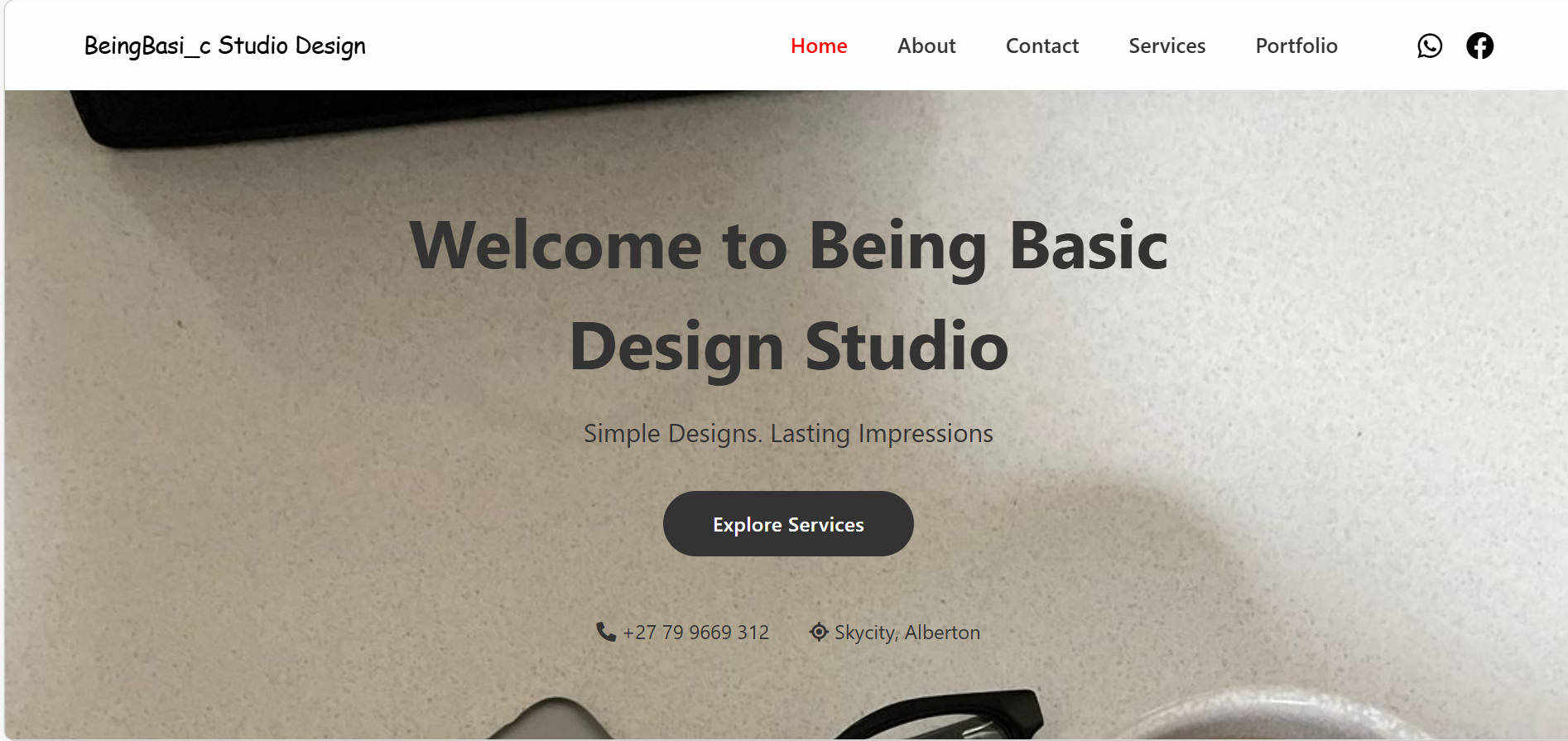Screen dimensions: 1568x741
Task: Click the BeingBasi_c Studio Design logo
Action: point(225,46)
